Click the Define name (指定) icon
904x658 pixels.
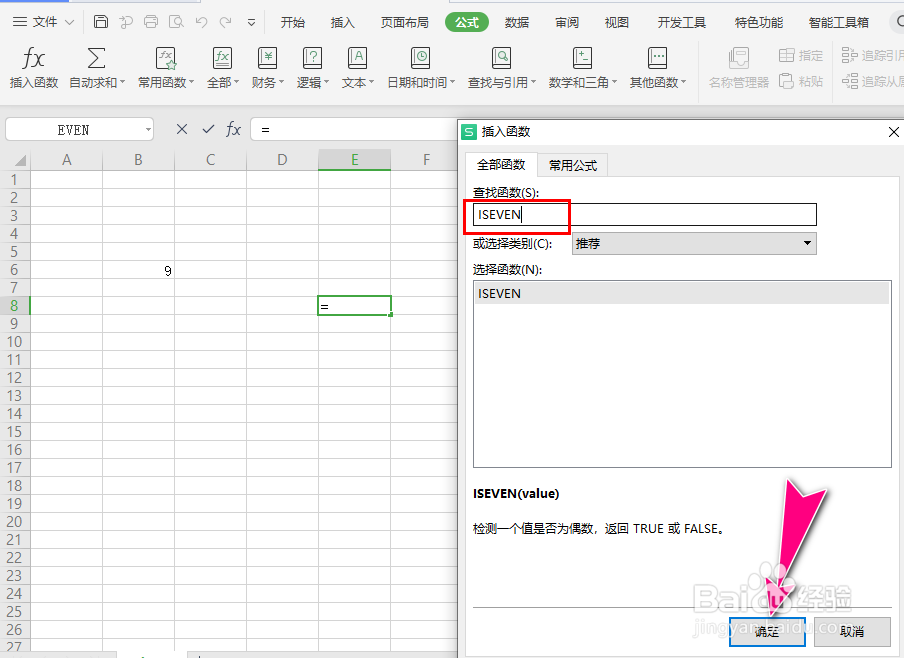[x=786, y=55]
